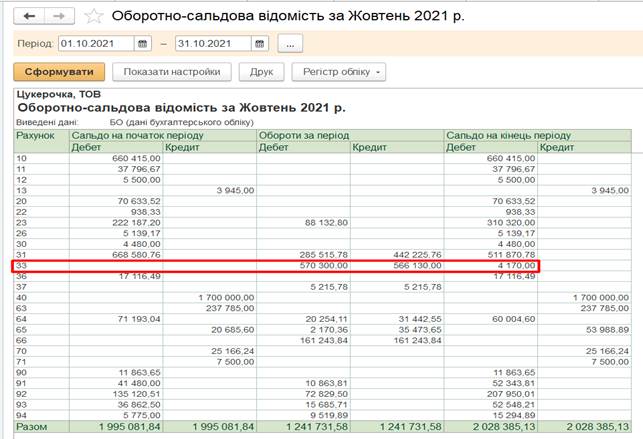643x439 pixels.
Task: Click the period selection ellipsis button
Action: [290, 44]
